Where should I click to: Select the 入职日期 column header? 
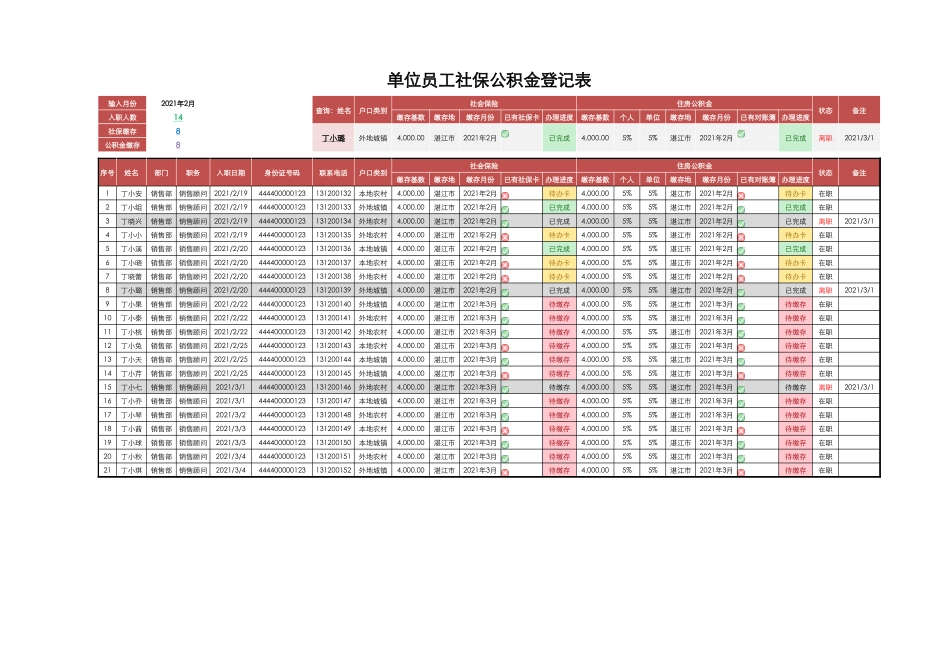[x=231, y=173]
